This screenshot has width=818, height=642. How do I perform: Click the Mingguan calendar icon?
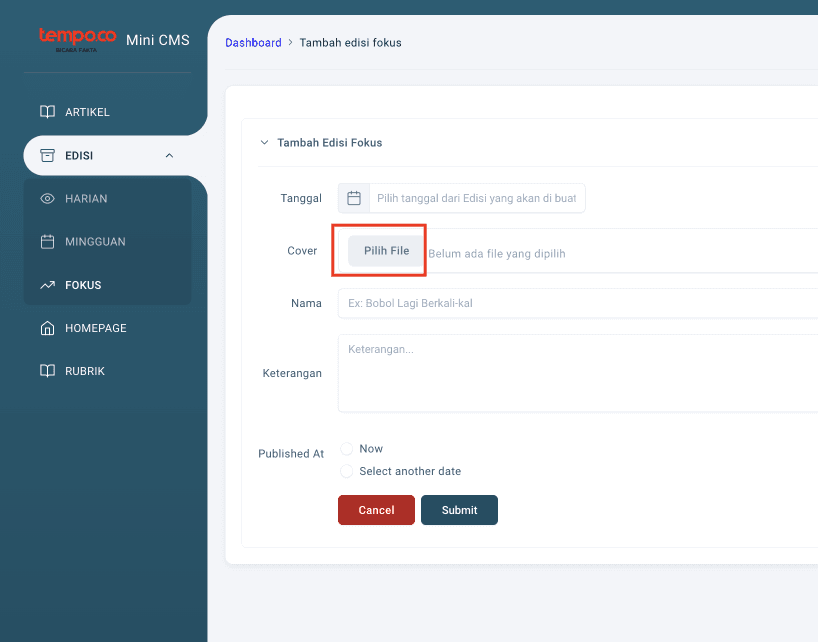(47, 241)
